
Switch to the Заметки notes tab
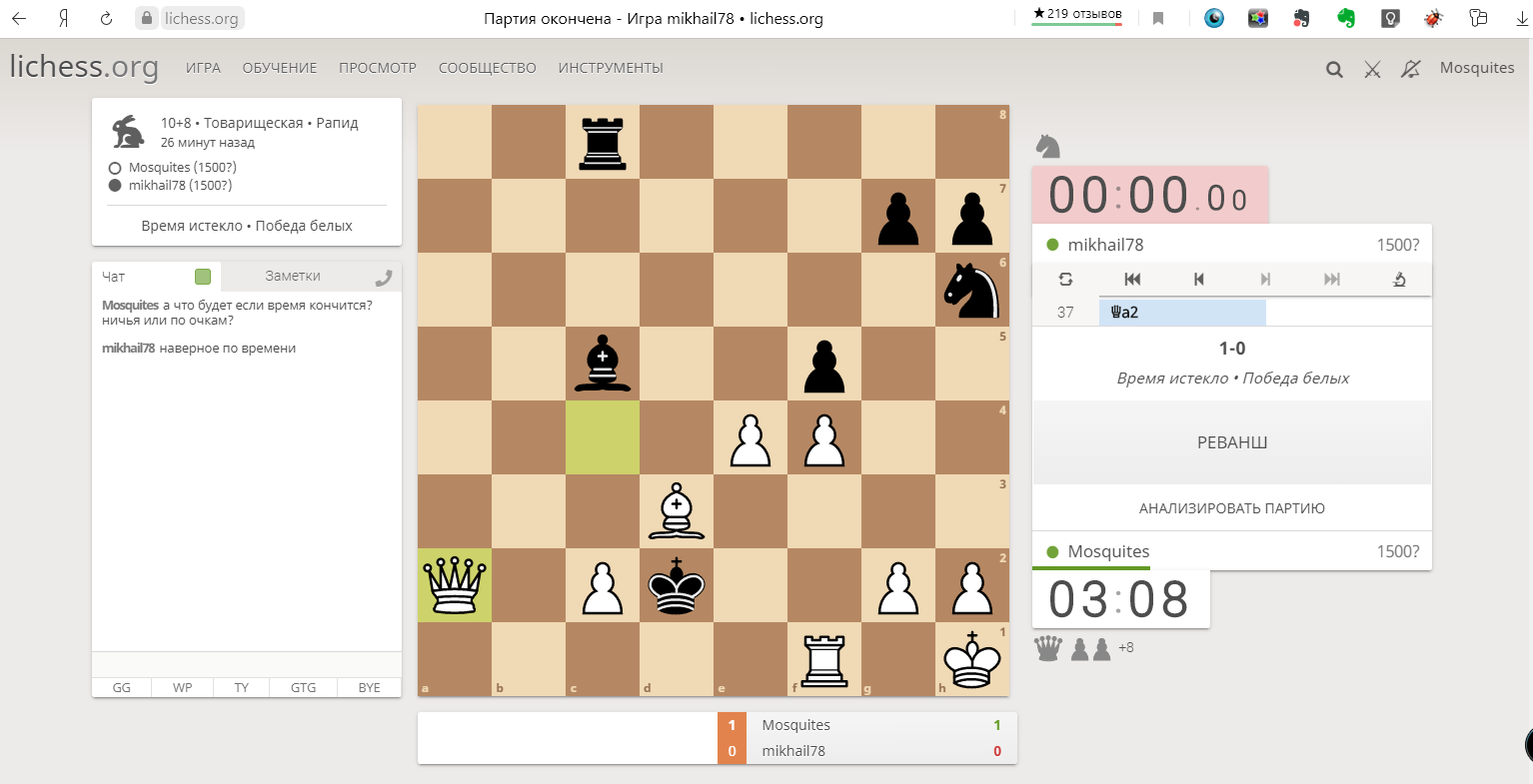(293, 276)
